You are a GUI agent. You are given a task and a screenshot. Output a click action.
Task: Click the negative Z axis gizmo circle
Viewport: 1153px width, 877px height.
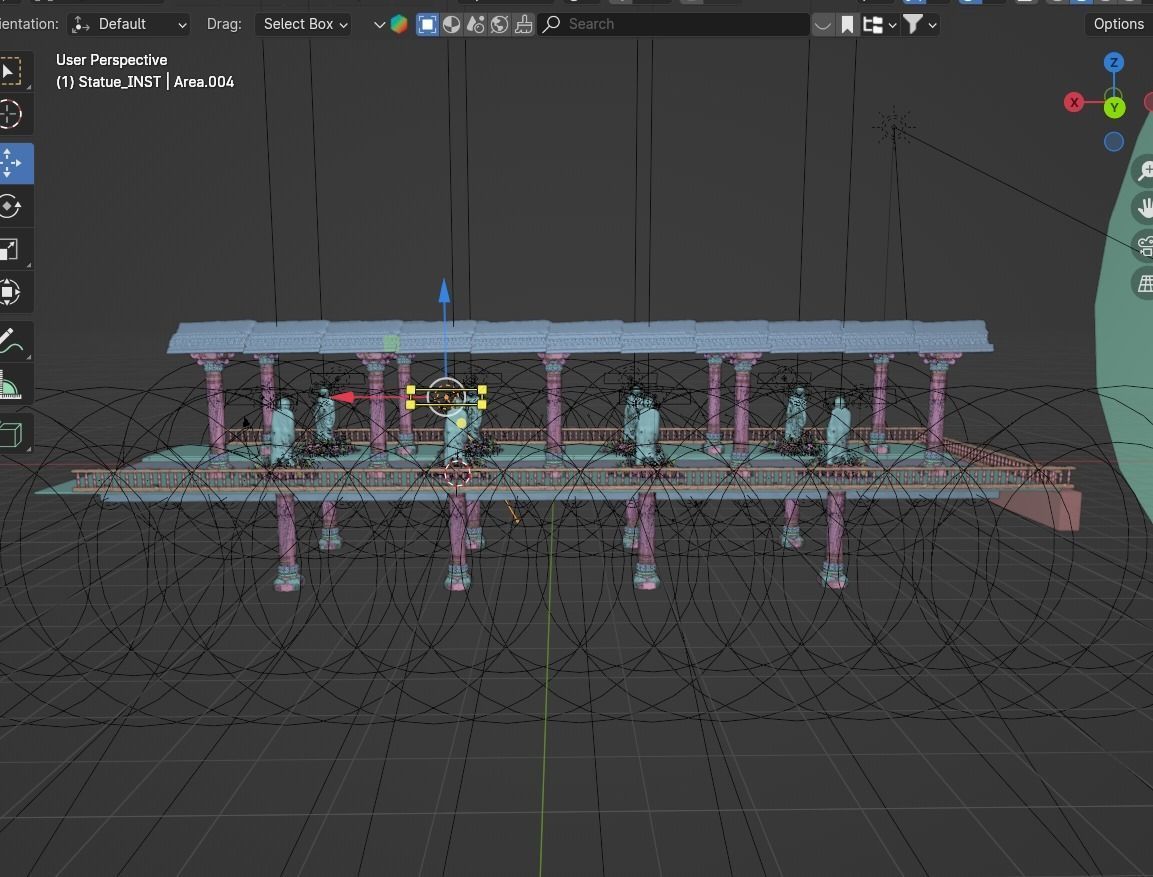click(x=1114, y=142)
